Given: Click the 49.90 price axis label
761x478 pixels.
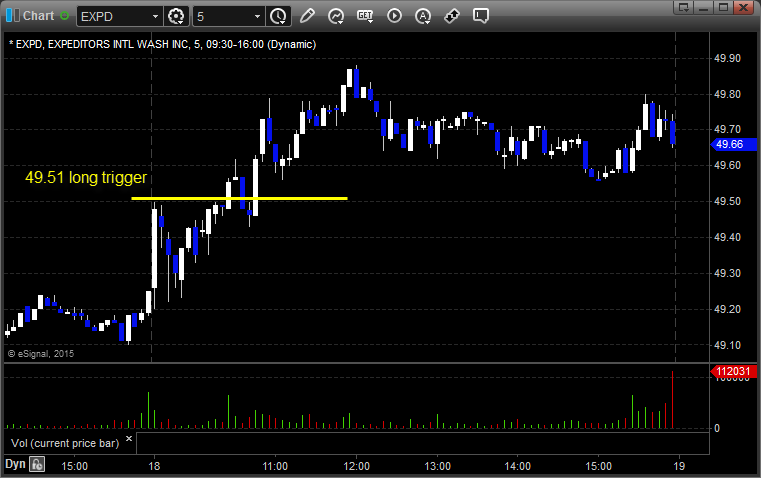Looking at the screenshot, I should click(x=728, y=58).
